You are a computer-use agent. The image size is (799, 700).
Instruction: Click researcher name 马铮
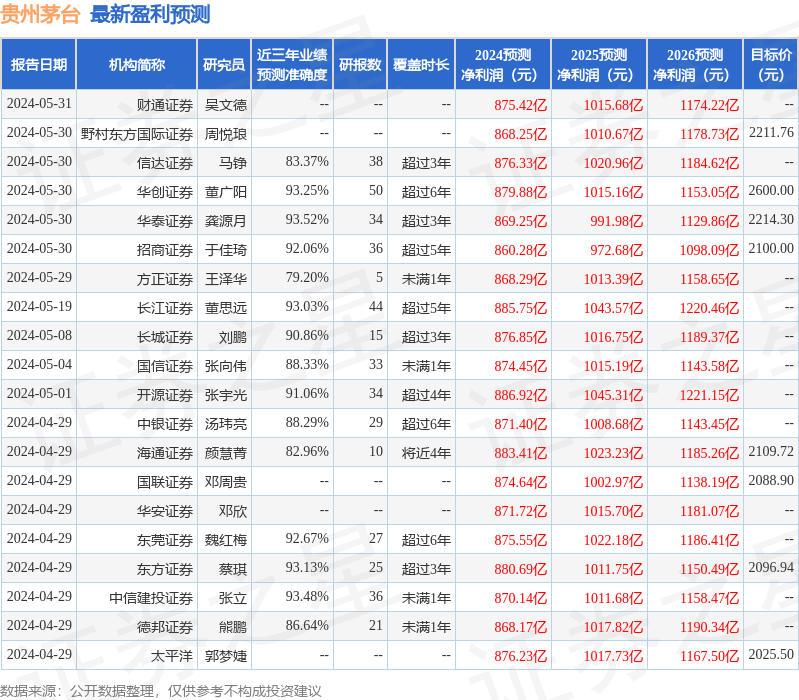pos(233,163)
